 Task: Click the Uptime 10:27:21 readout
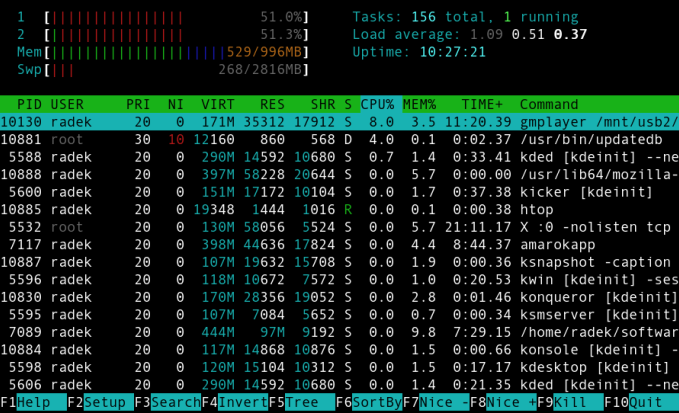(419, 52)
